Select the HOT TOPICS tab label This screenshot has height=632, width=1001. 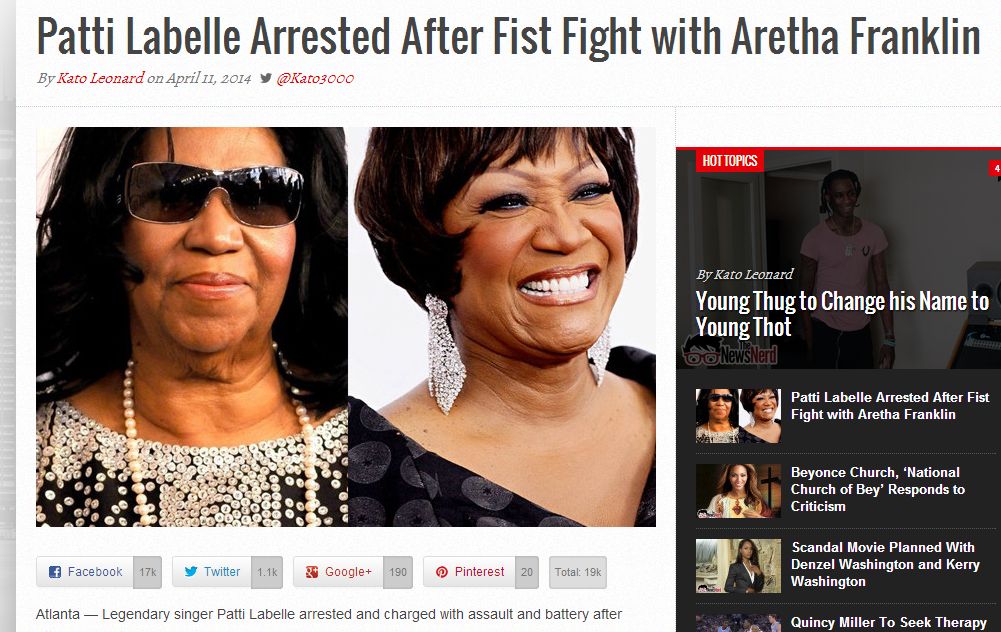[730, 161]
